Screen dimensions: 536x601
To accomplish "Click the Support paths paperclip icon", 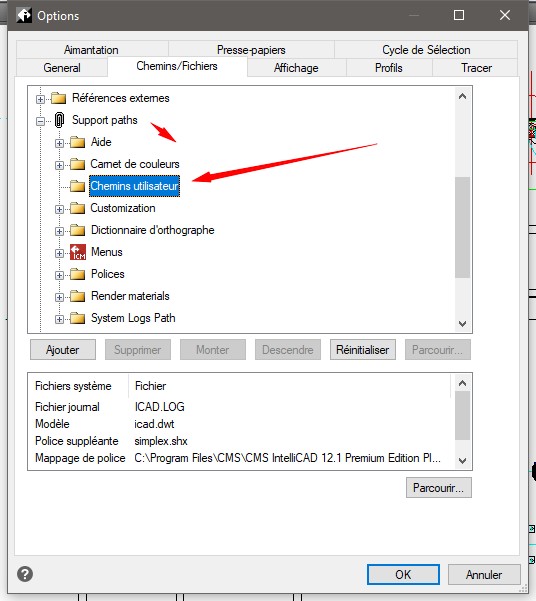I will pos(59,120).
